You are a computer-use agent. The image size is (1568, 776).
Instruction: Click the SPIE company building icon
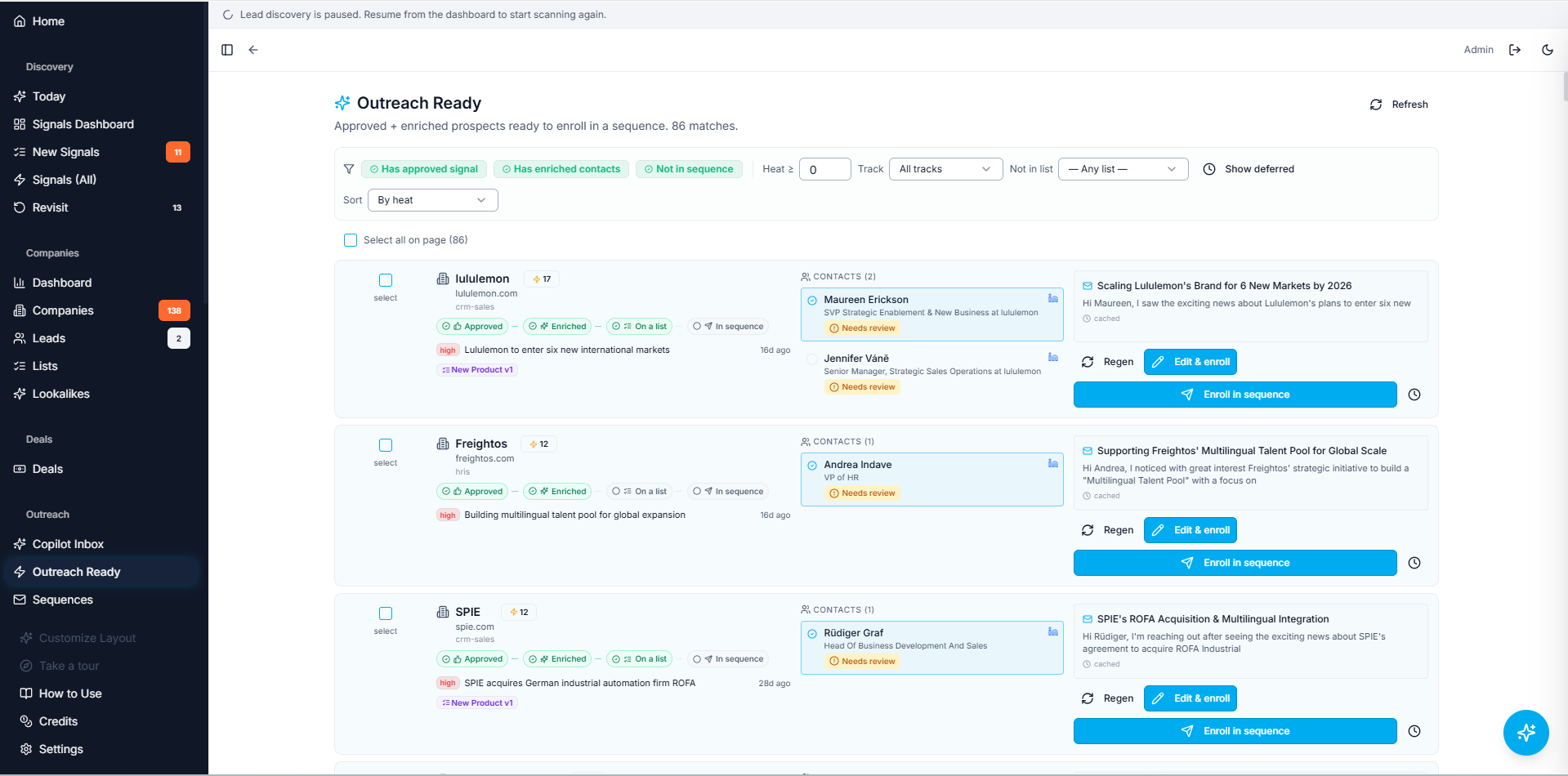tap(443, 612)
